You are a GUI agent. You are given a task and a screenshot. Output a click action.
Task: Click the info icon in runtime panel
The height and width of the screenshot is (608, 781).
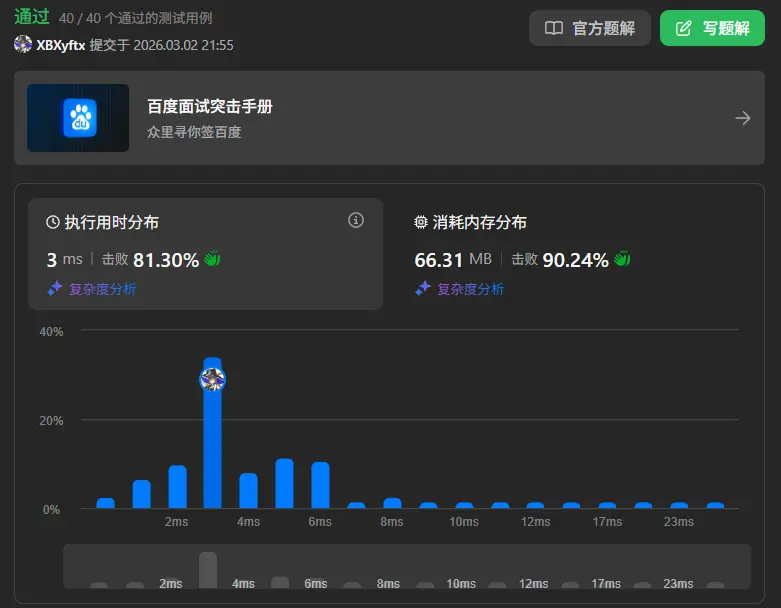(355, 221)
